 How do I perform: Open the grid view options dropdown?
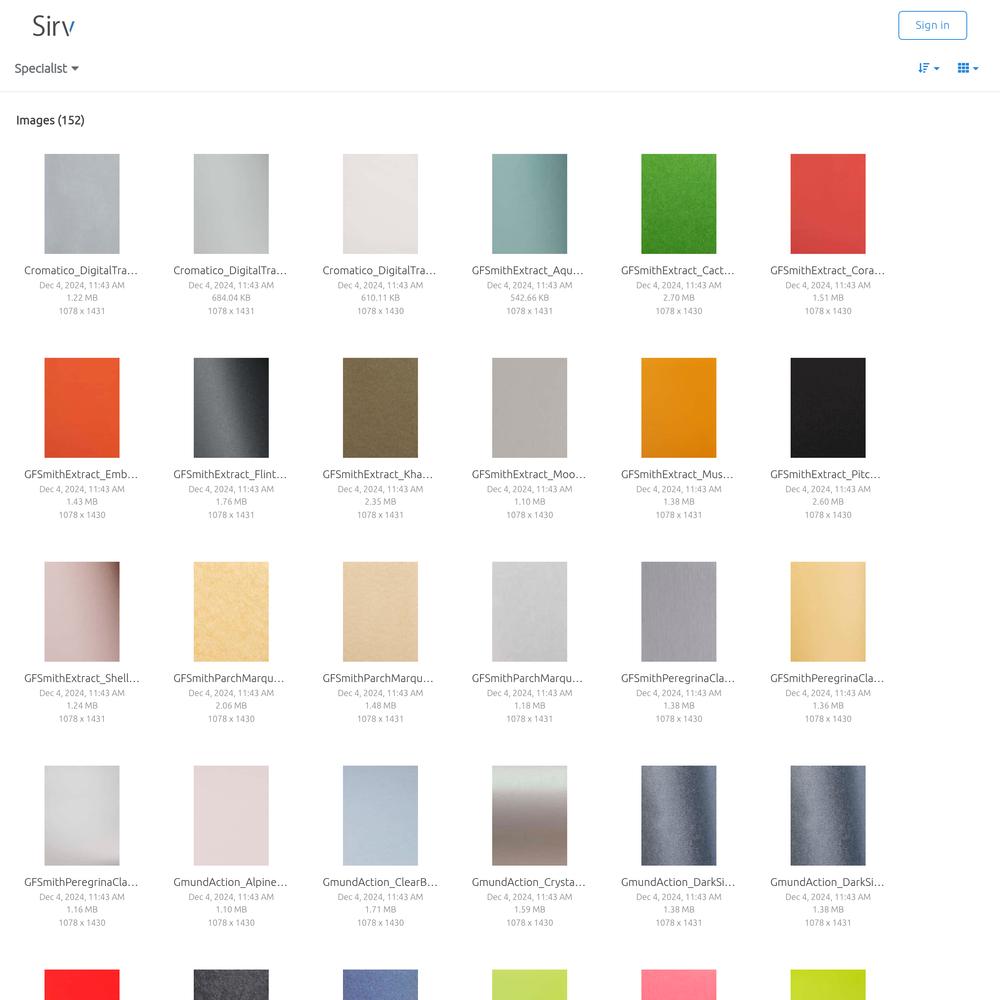pos(967,68)
